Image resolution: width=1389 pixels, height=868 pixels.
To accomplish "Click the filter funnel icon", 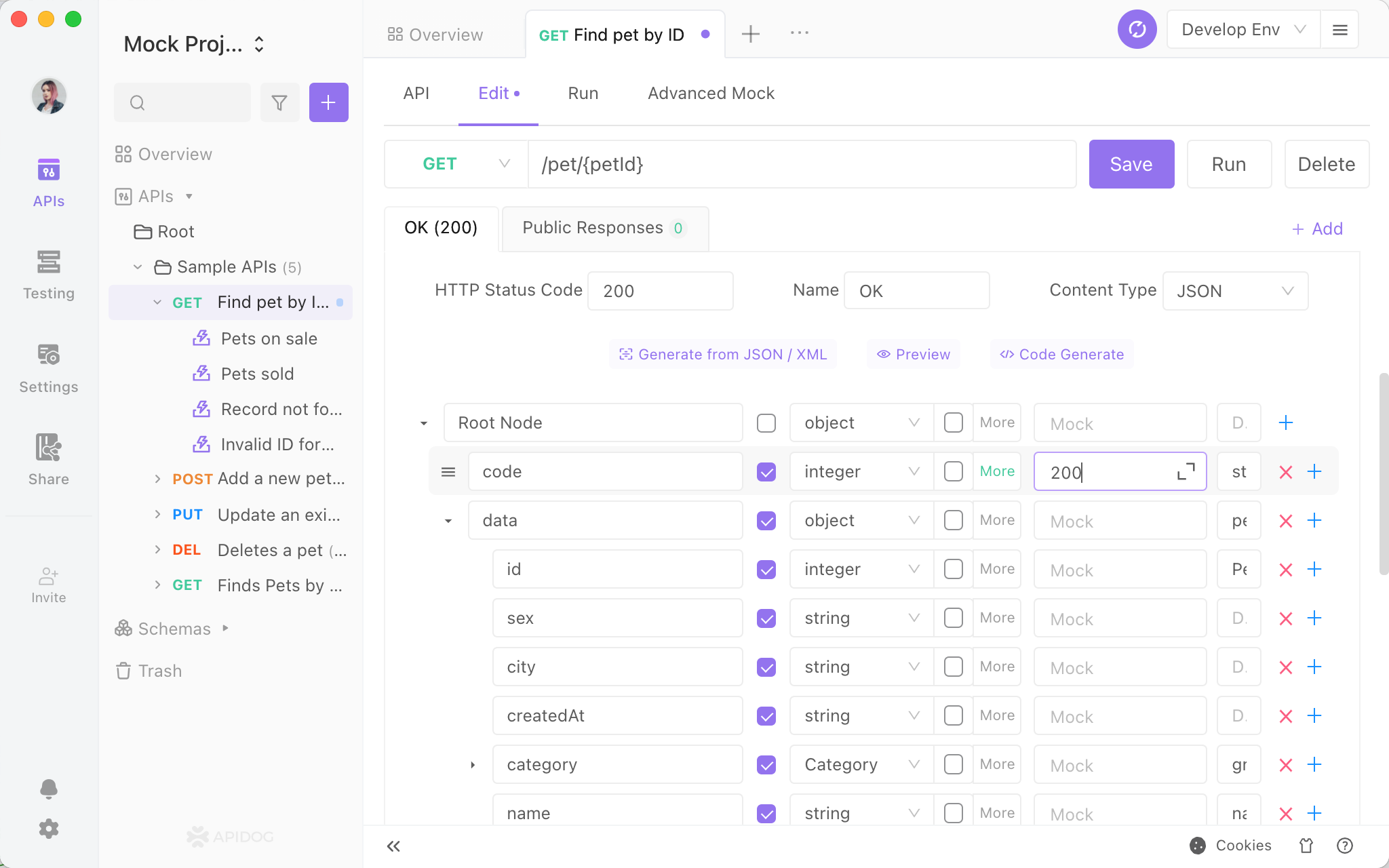I will click(279, 102).
